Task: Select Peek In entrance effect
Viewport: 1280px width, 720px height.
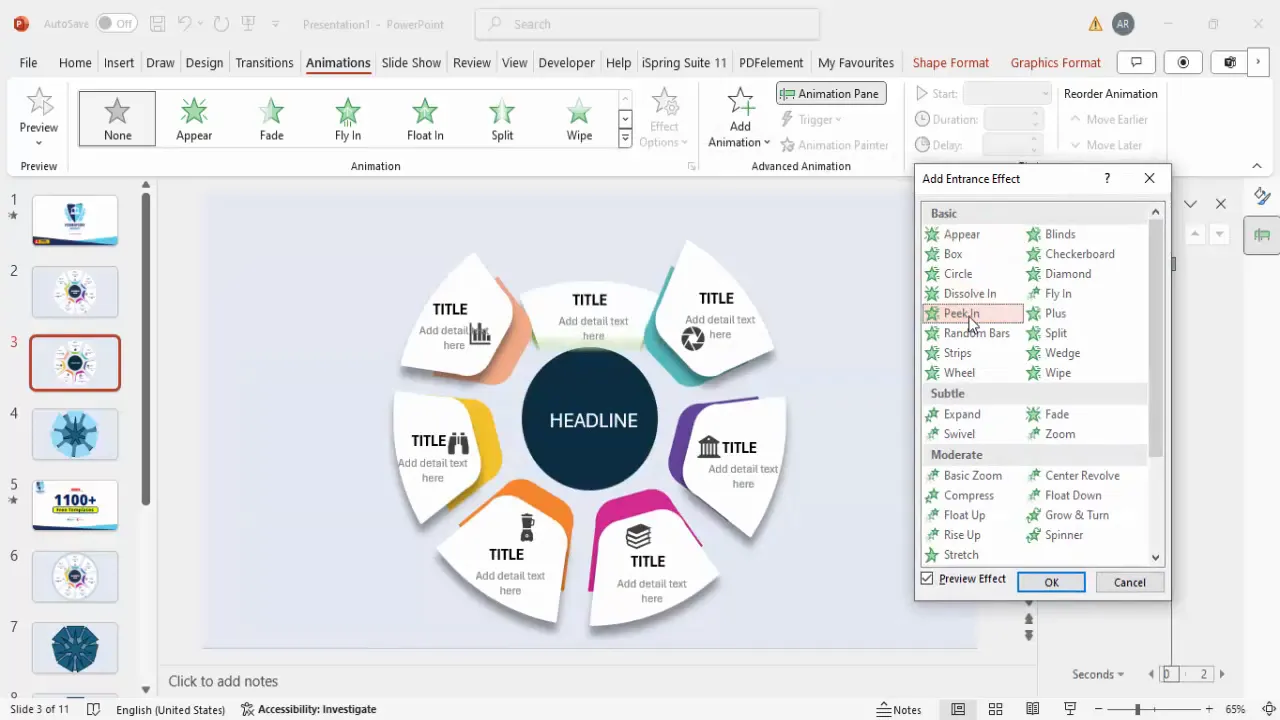Action: [x=972, y=313]
